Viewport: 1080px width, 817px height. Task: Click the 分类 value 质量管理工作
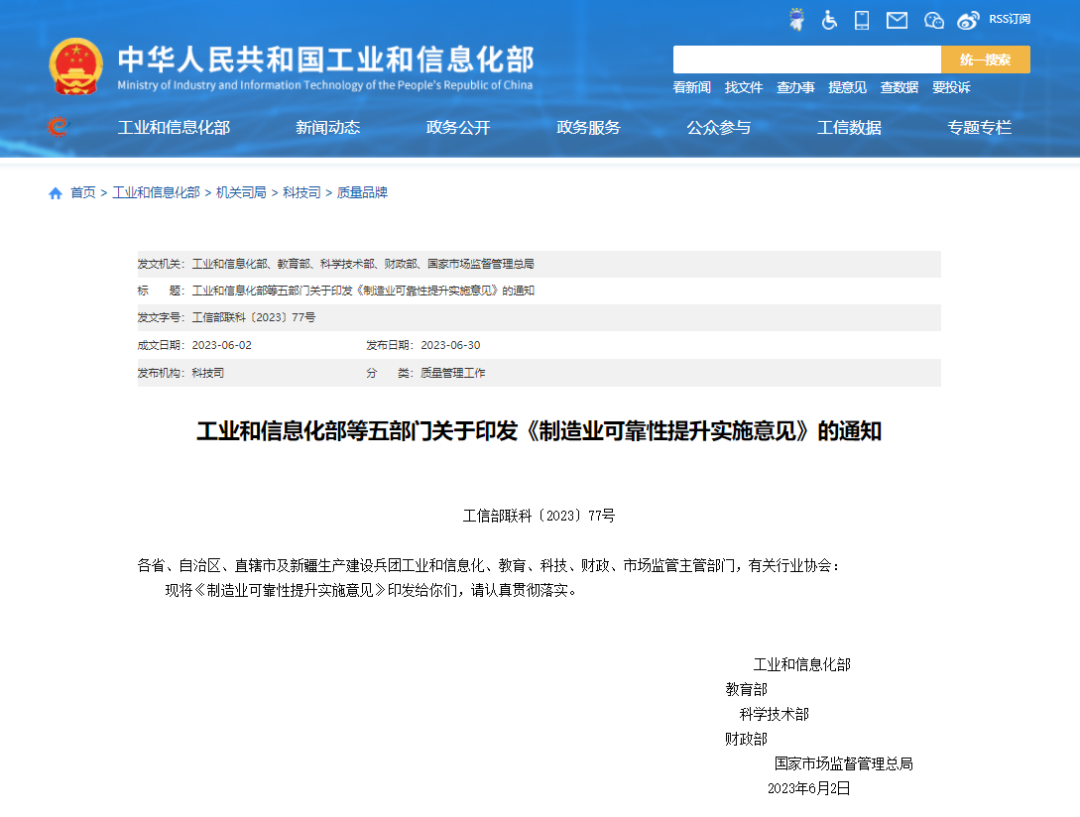(x=453, y=373)
